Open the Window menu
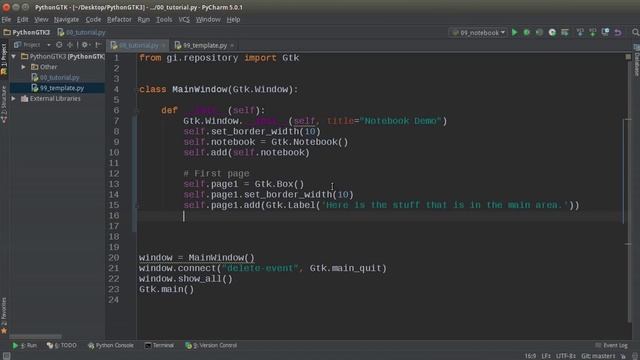Screen dimensions: 640x360 click(x=208, y=19)
